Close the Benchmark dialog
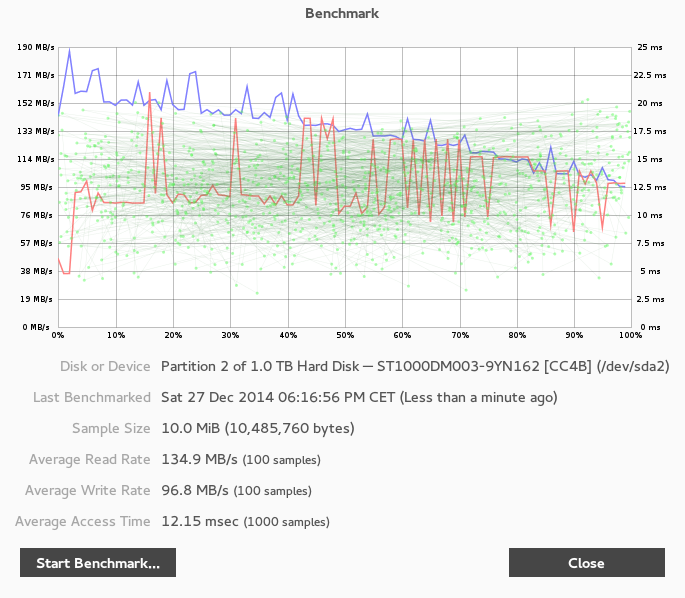 [586, 563]
